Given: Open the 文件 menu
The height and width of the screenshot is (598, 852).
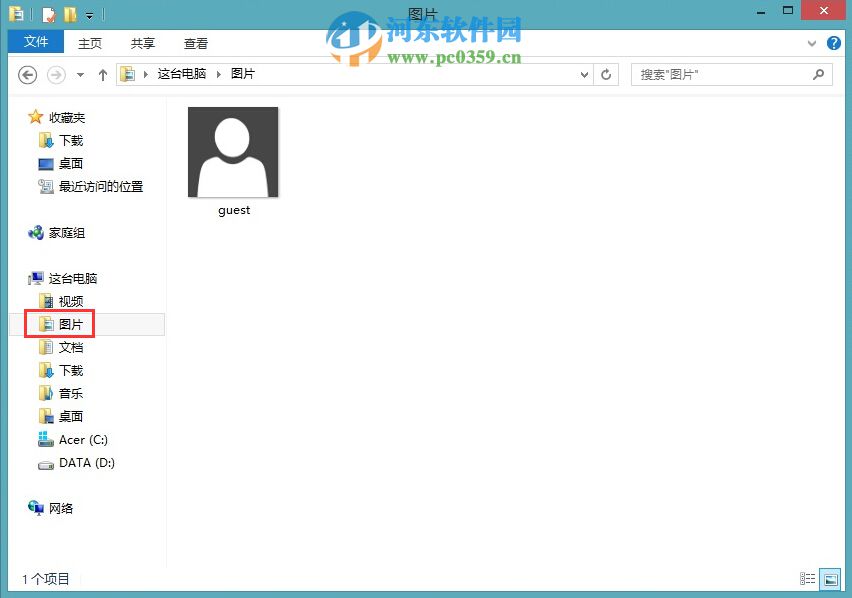Looking at the screenshot, I should coord(35,43).
